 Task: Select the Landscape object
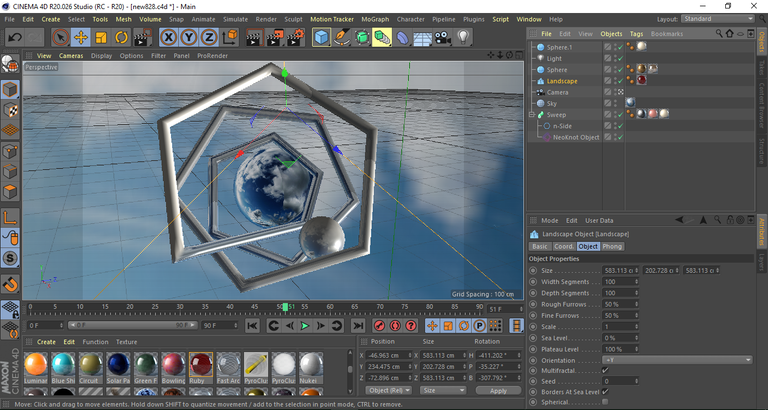[562, 81]
